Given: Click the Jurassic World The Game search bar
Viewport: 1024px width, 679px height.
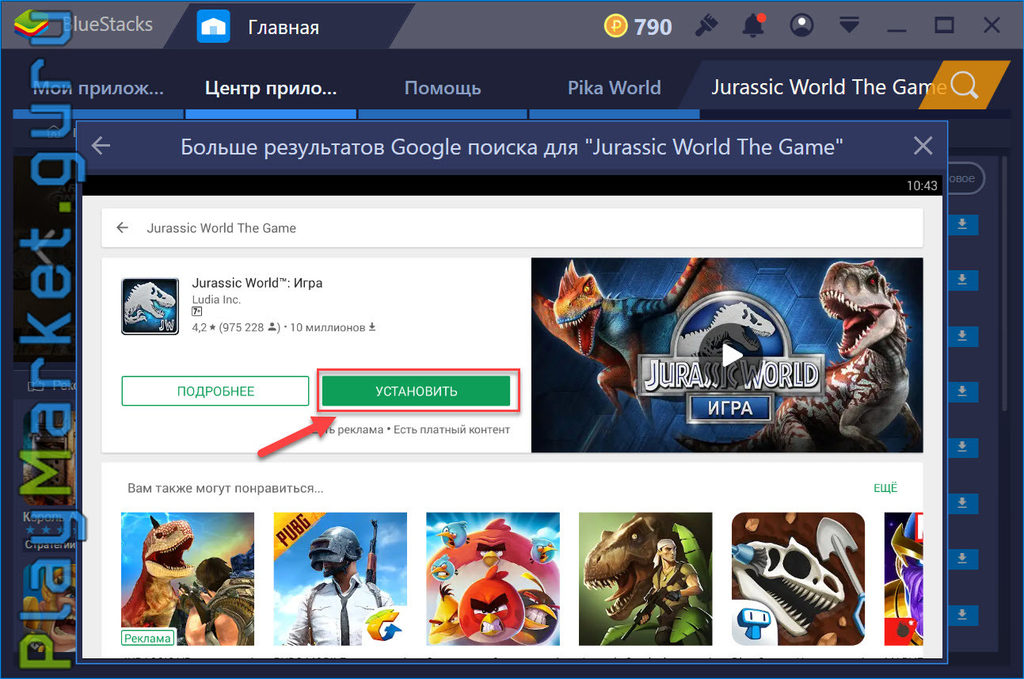Looking at the screenshot, I should [x=512, y=228].
